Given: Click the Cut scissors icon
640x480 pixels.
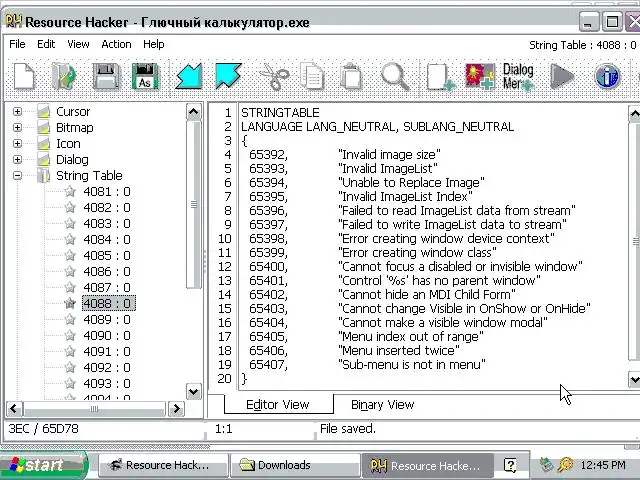Looking at the screenshot, I should (x=274, y=76).
